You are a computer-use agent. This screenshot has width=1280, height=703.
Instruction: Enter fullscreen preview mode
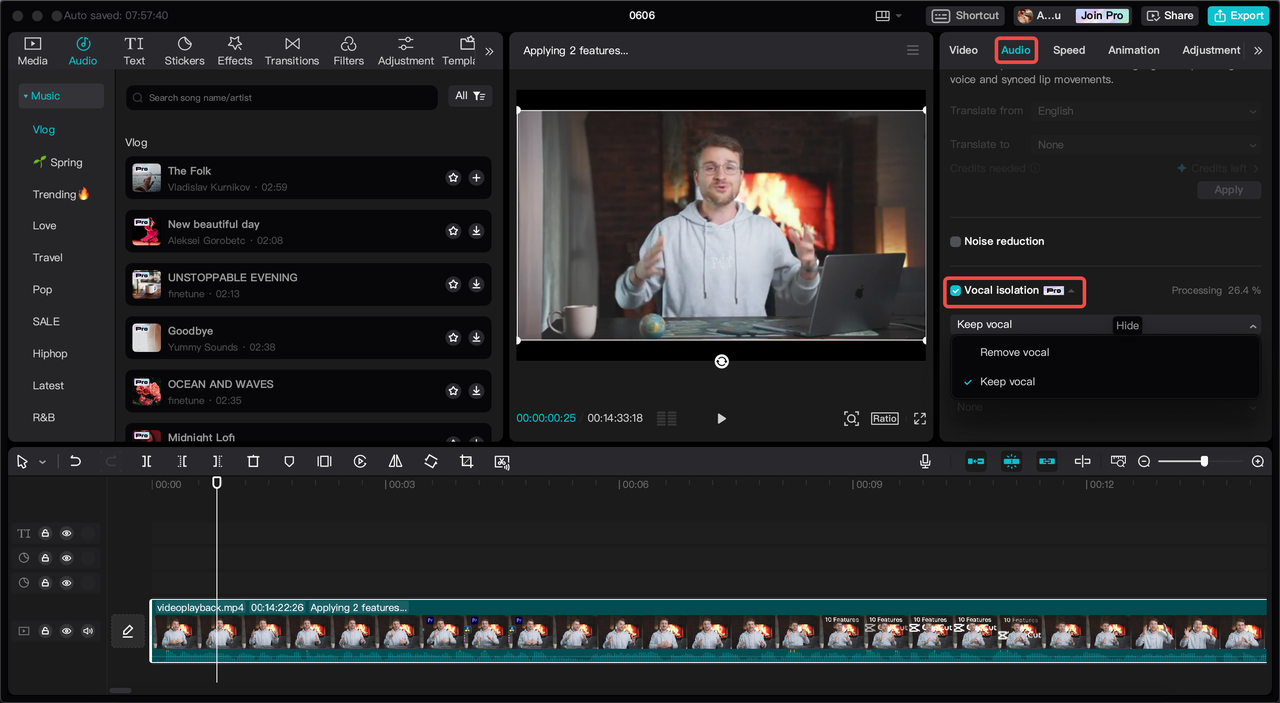[x=920, y=418]
